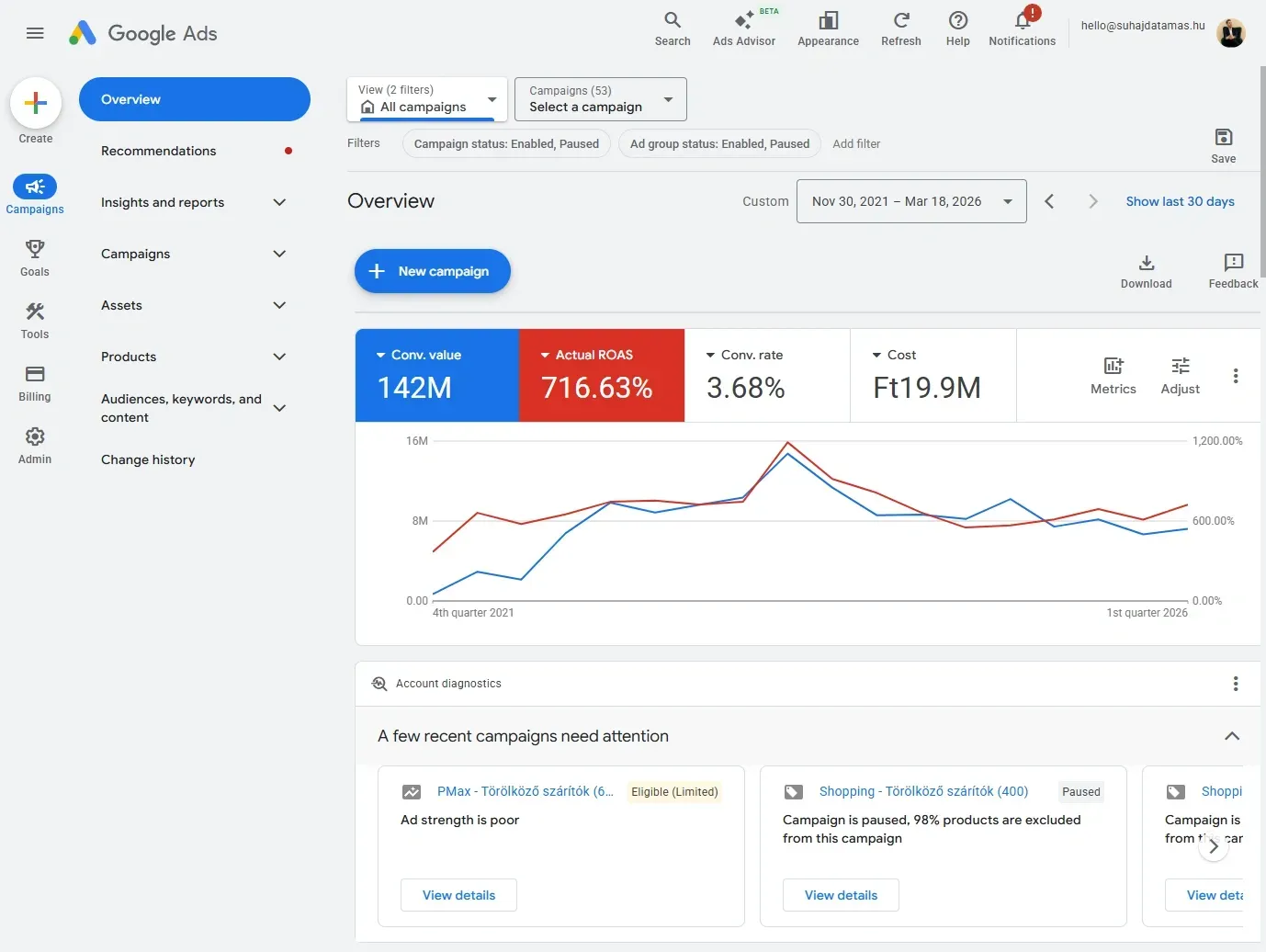Screen dimensions: 1266x952
Task: Open Billing section
Action: [x=35, y=382]
